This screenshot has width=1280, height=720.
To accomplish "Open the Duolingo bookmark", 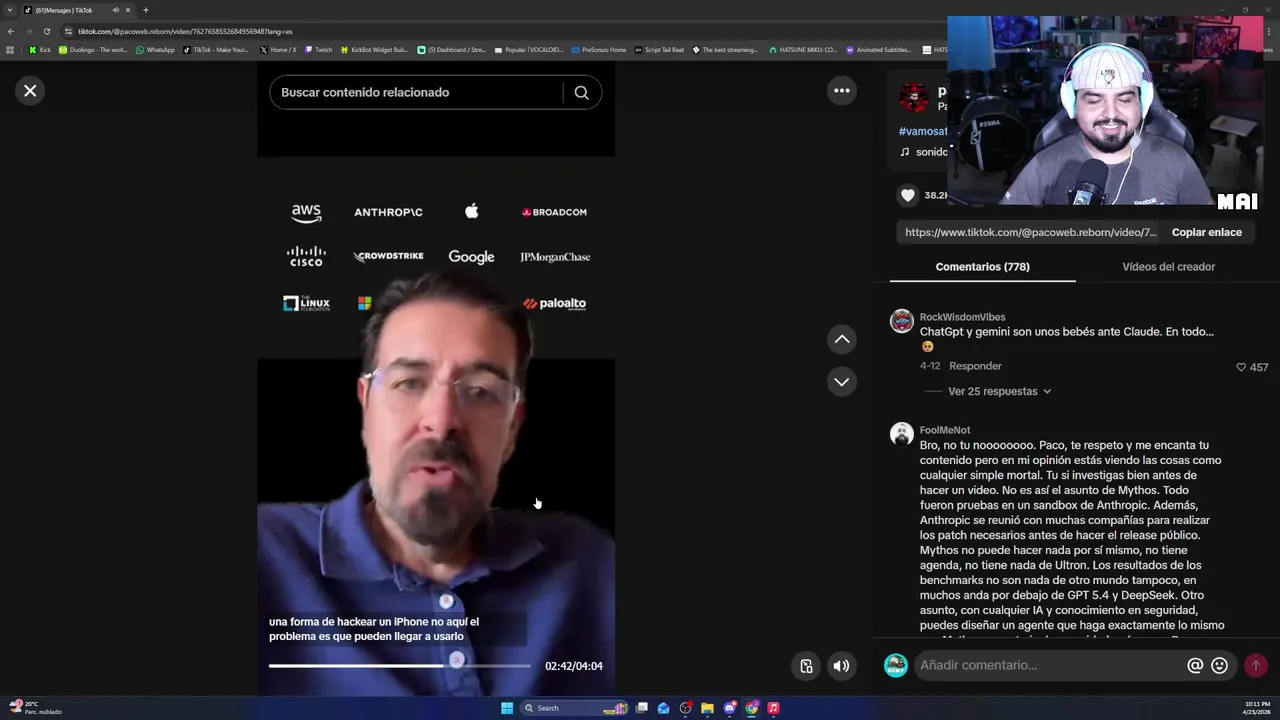I will tap(93, 49).
